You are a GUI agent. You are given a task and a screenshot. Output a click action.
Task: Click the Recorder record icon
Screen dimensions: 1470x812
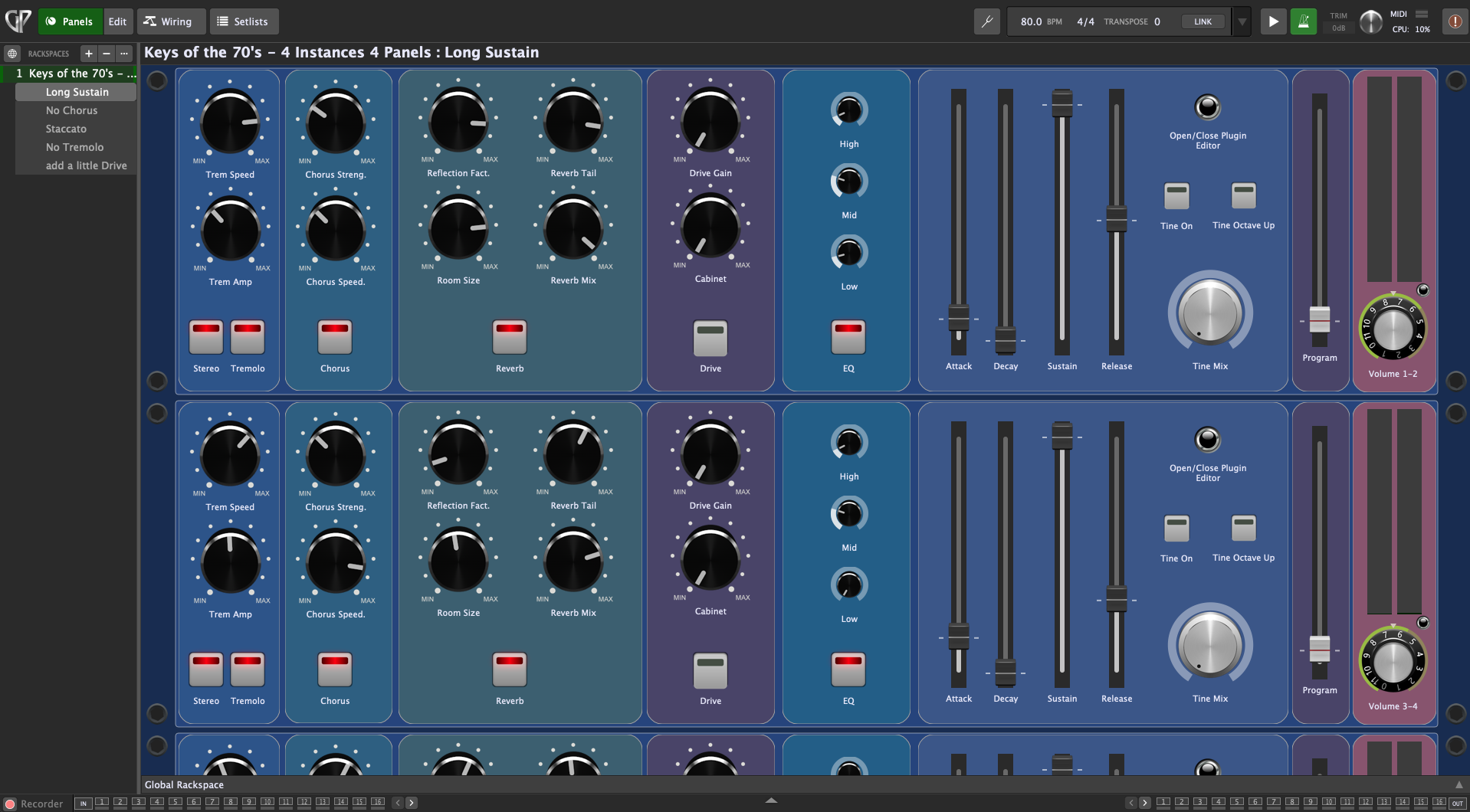tap(10, 804)
